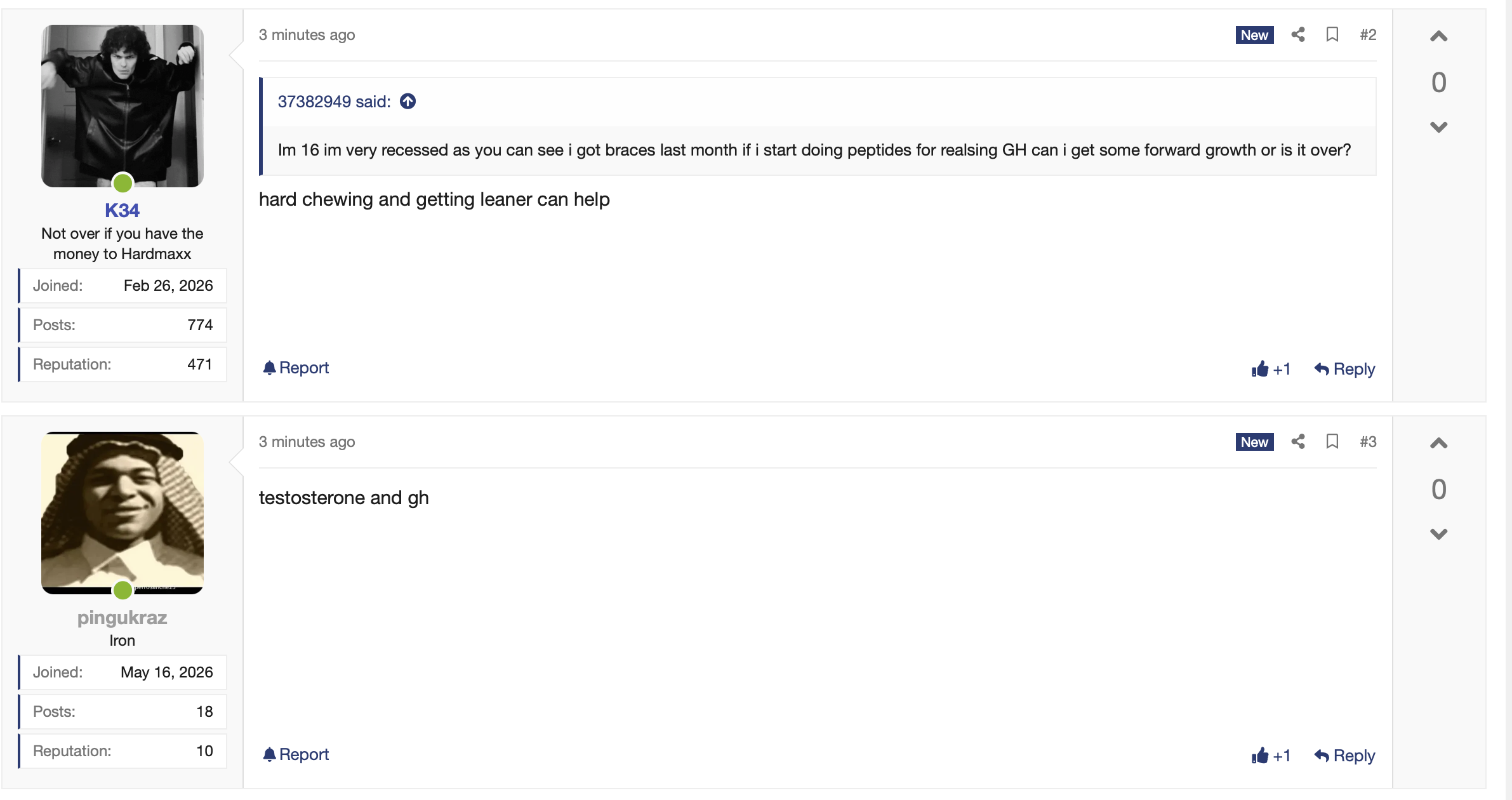
Task: Like pingukraz's post with thumbs up +1
Action: 1271,756
